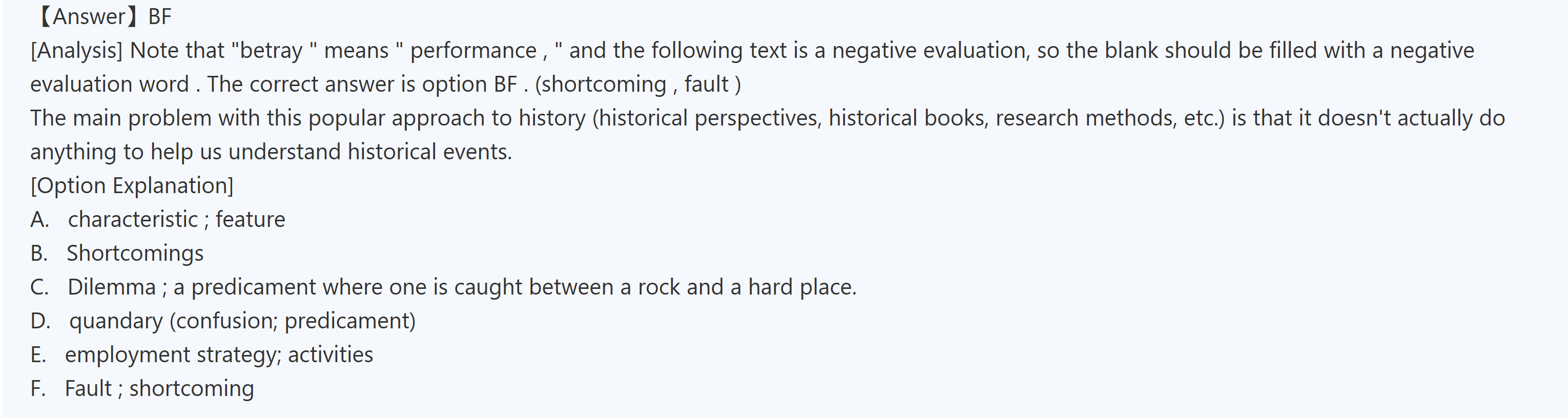Click the "F." option letter

(x=38, y=388)
